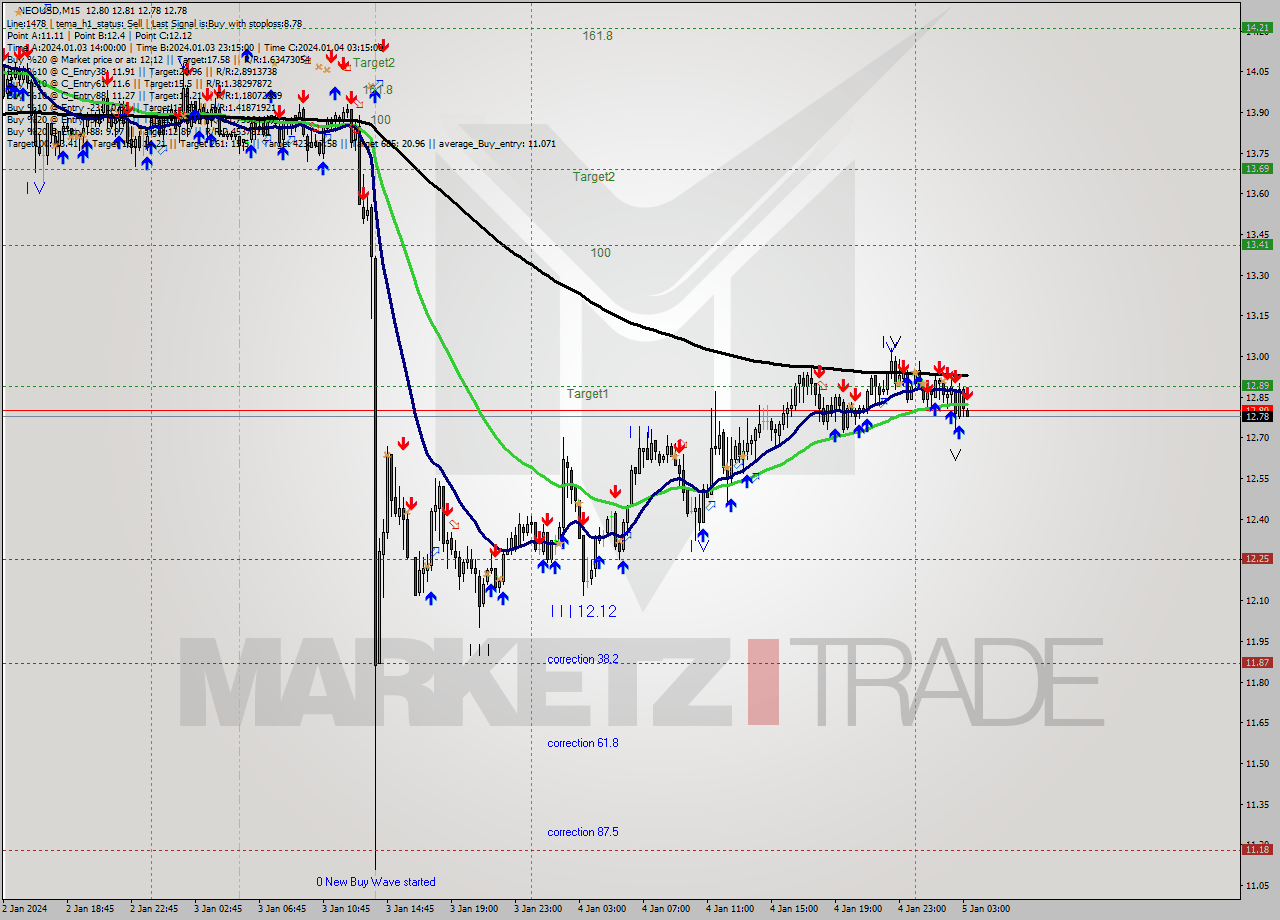Click the '4 Jan 19:00' time axis label
The width and height of the screenshot is (1280, 920).
pos(860,909)
